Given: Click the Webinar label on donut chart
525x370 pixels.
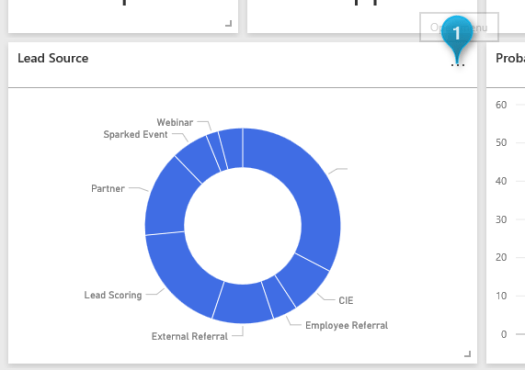Looking at the screenshot, I should [175, 123].
